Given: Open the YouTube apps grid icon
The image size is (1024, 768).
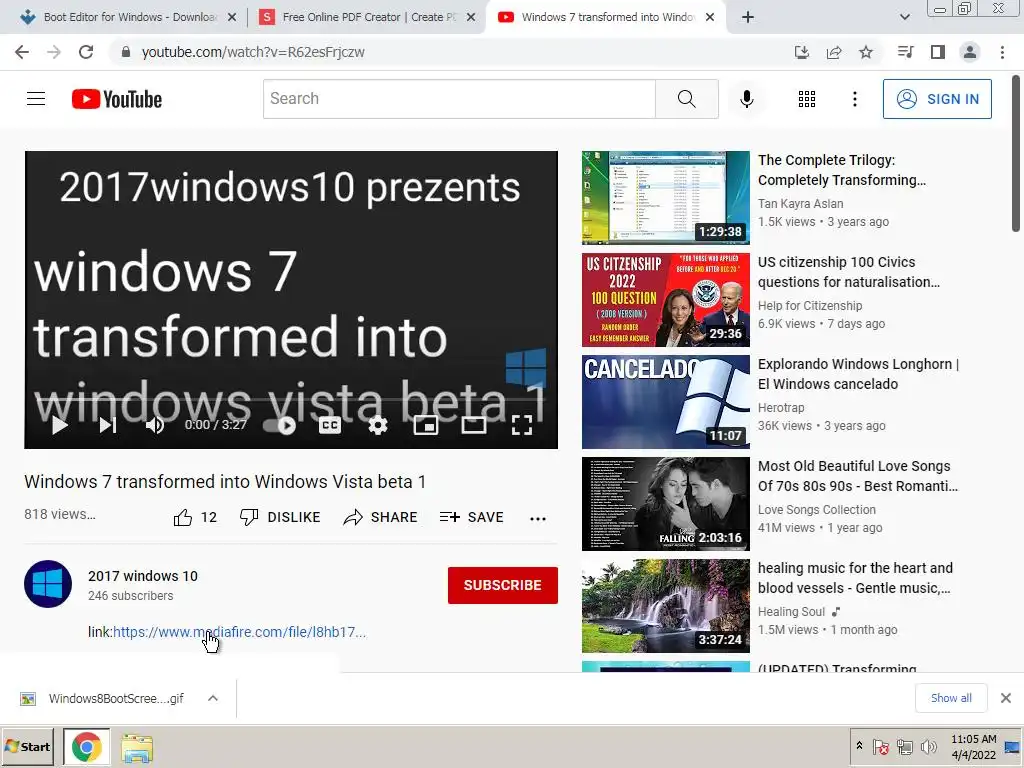Looking at the screenshot, I should coord(807,99).
